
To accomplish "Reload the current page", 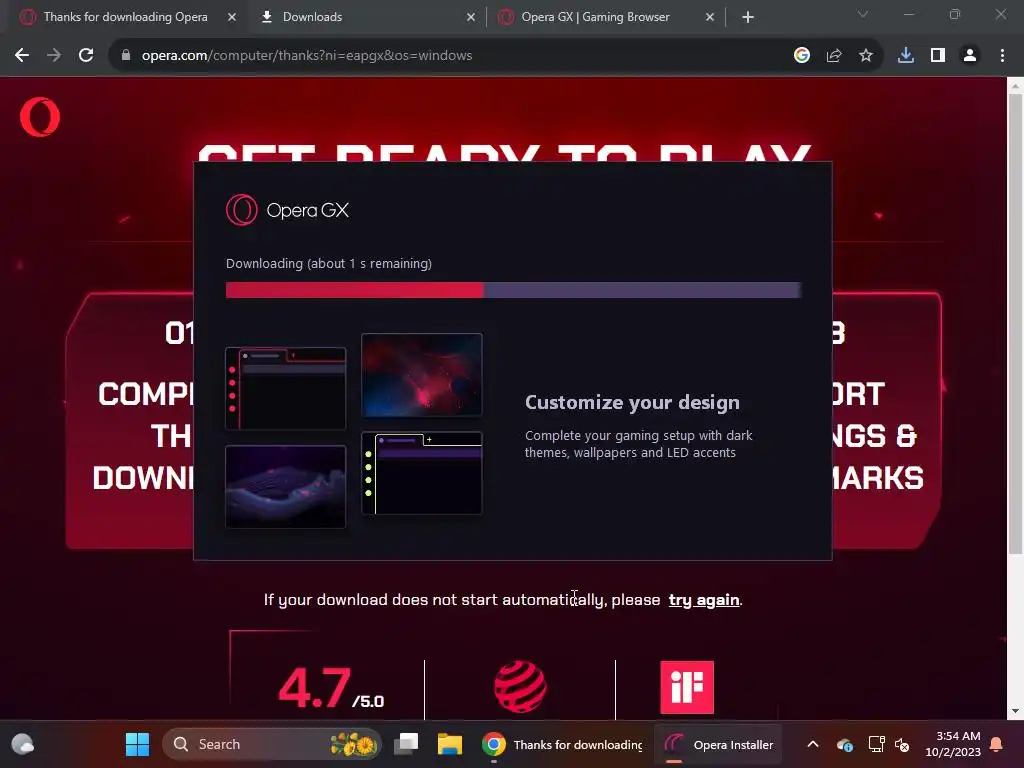I will [x=86, y=56].
